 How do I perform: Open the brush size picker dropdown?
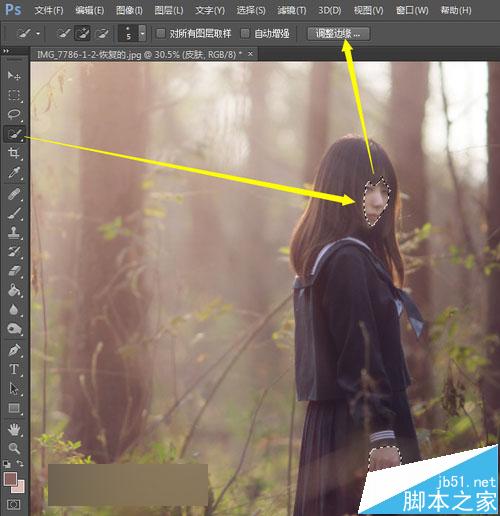click(x=143, y=33)
